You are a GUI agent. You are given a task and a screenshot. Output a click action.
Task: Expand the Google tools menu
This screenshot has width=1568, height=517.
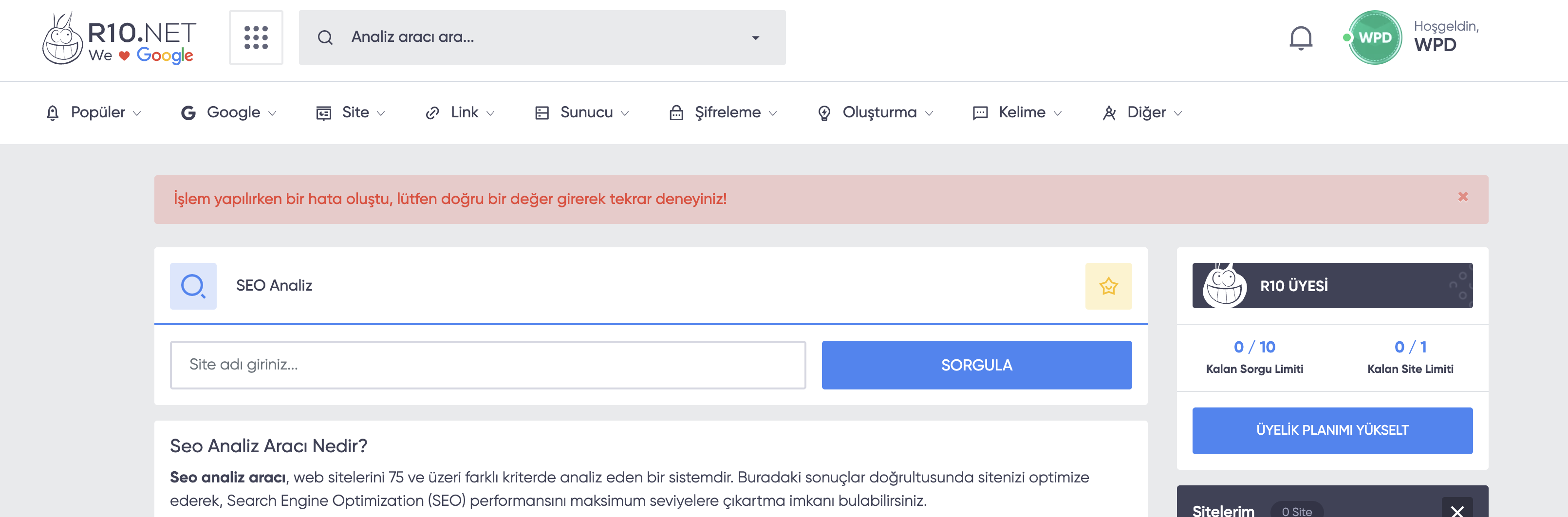(229, 112)
